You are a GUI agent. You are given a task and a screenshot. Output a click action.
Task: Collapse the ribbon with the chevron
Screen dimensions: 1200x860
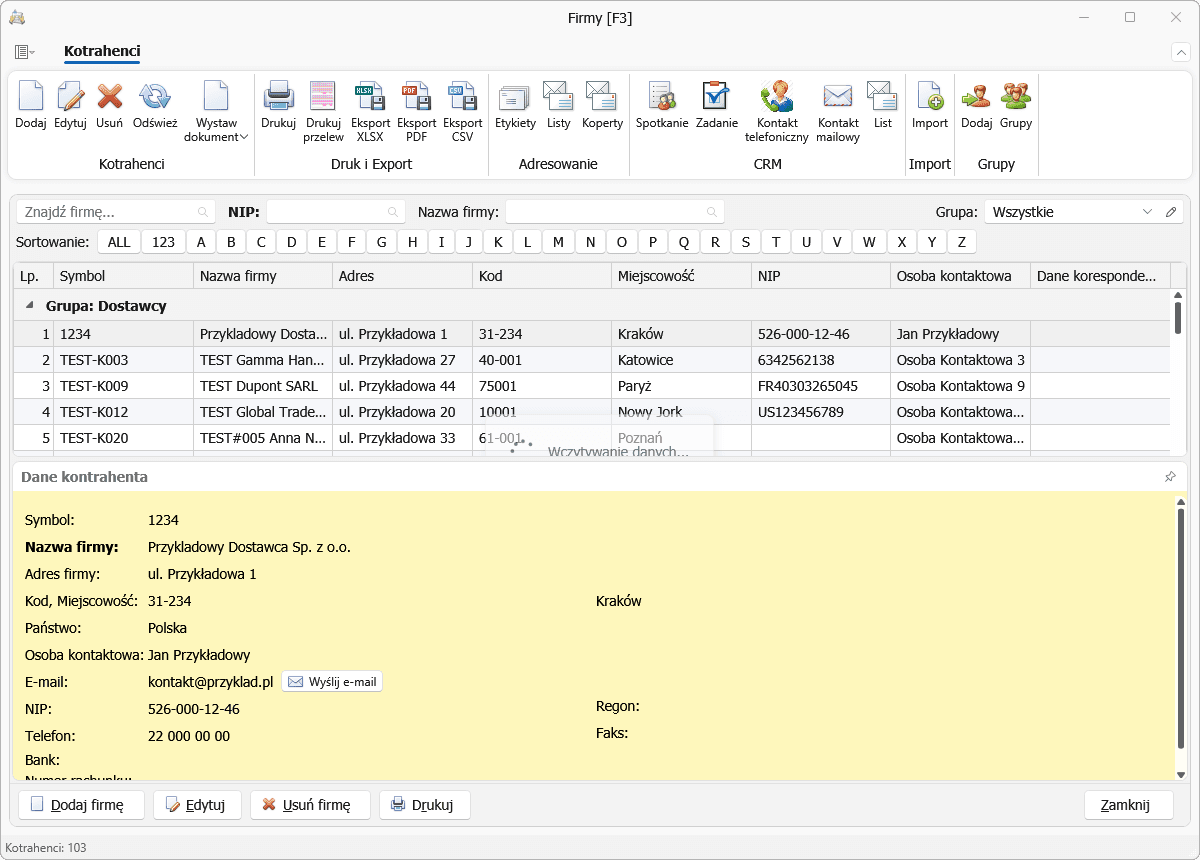point(1180,52)
